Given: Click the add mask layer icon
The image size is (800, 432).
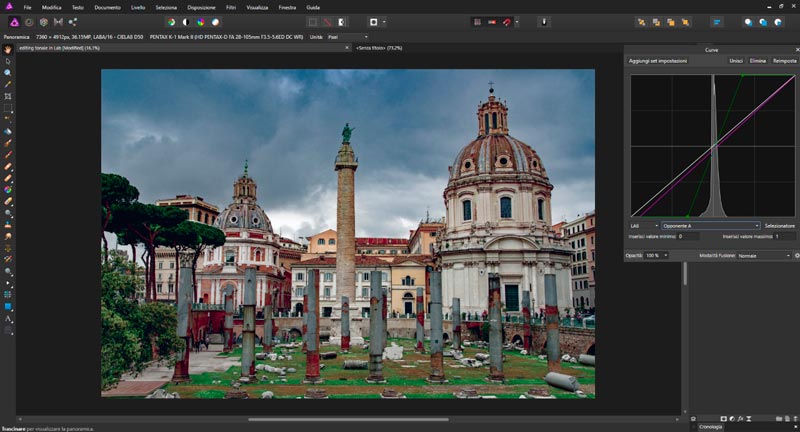Looking at the screenshot, I should 723,419.
